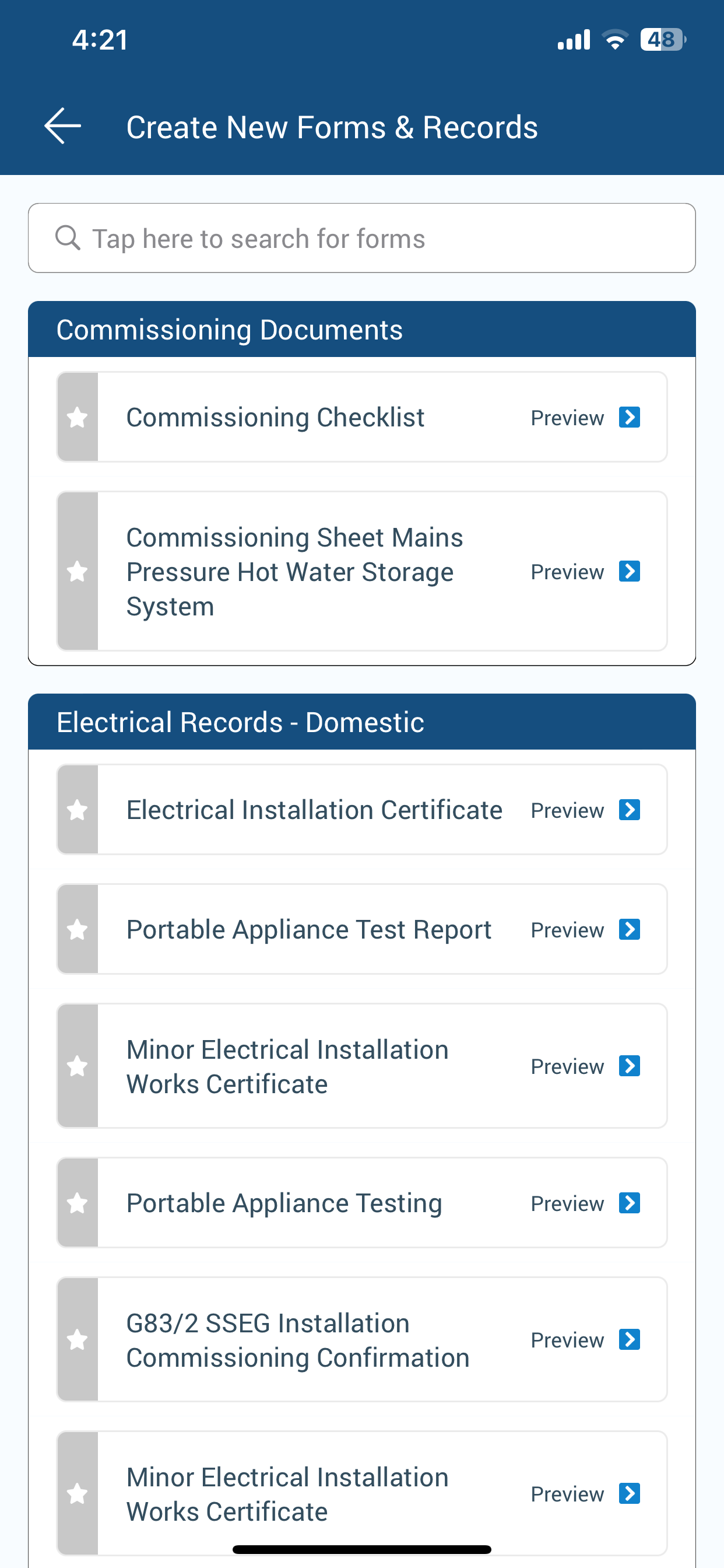Collapse the Electrical Records - Domestic header
Image resolution: width=724 pixels, height=1568 pixels.
click(x=361, y=722)
